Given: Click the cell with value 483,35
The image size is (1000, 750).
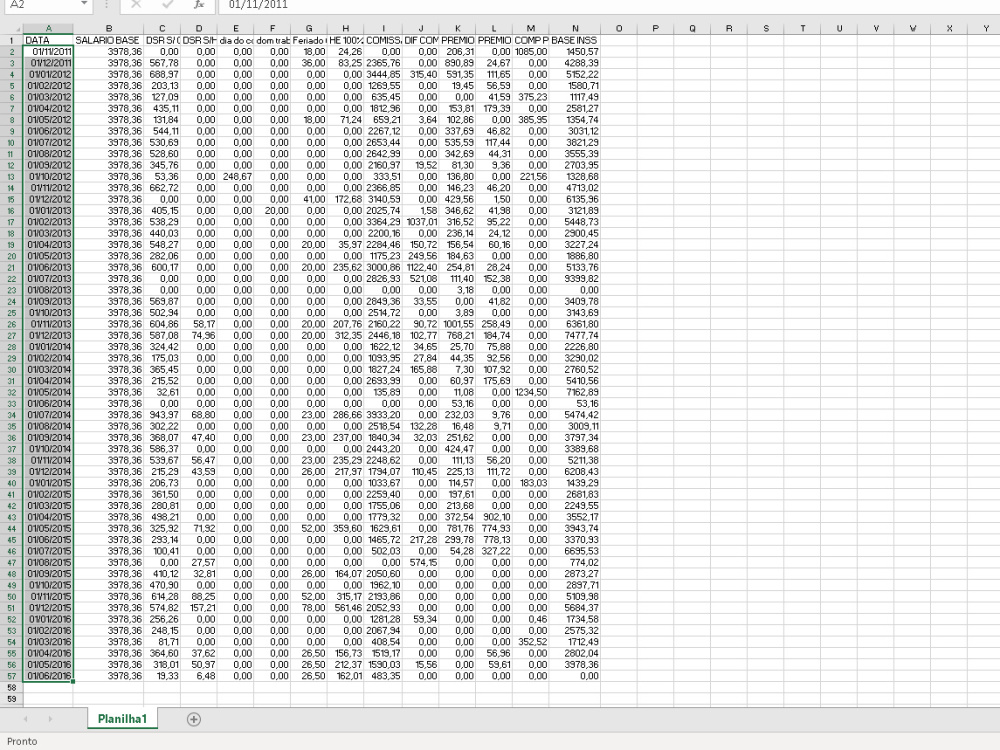Looking at the screenshot, I should pos(383,676).
